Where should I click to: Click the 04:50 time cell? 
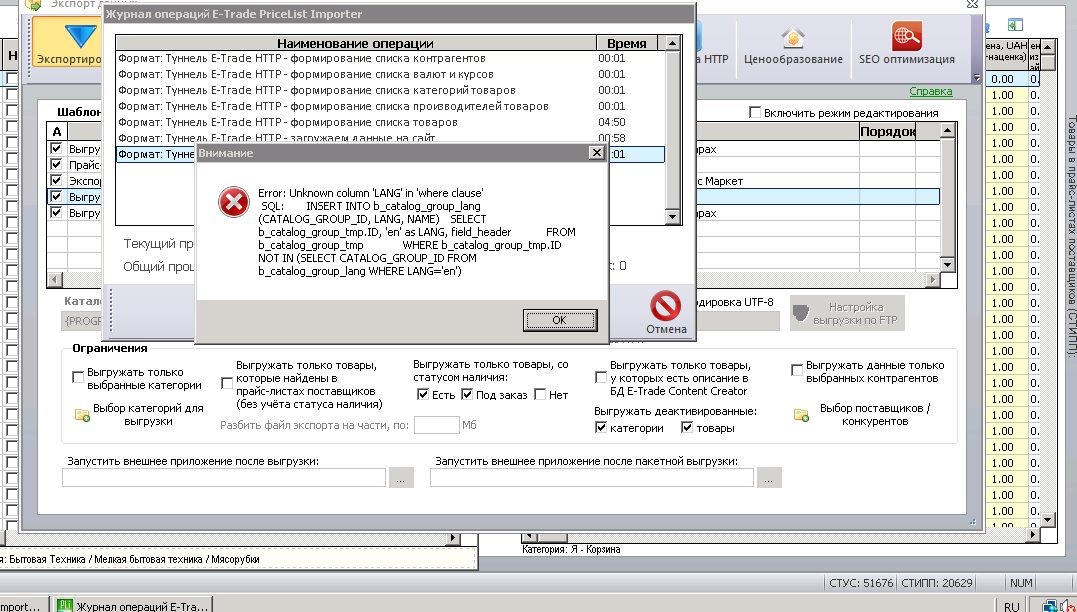(x=611, y=122)
